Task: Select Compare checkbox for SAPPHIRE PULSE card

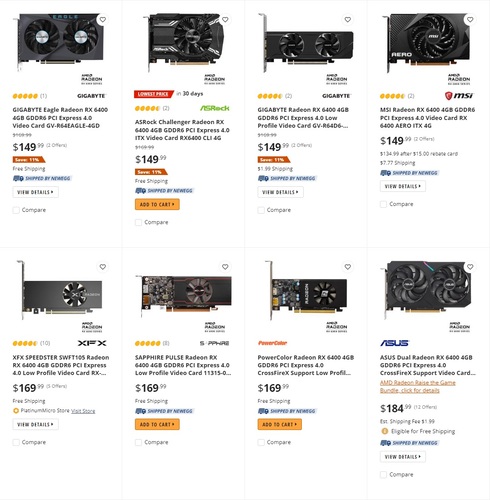Action: (x=138, y=442)
